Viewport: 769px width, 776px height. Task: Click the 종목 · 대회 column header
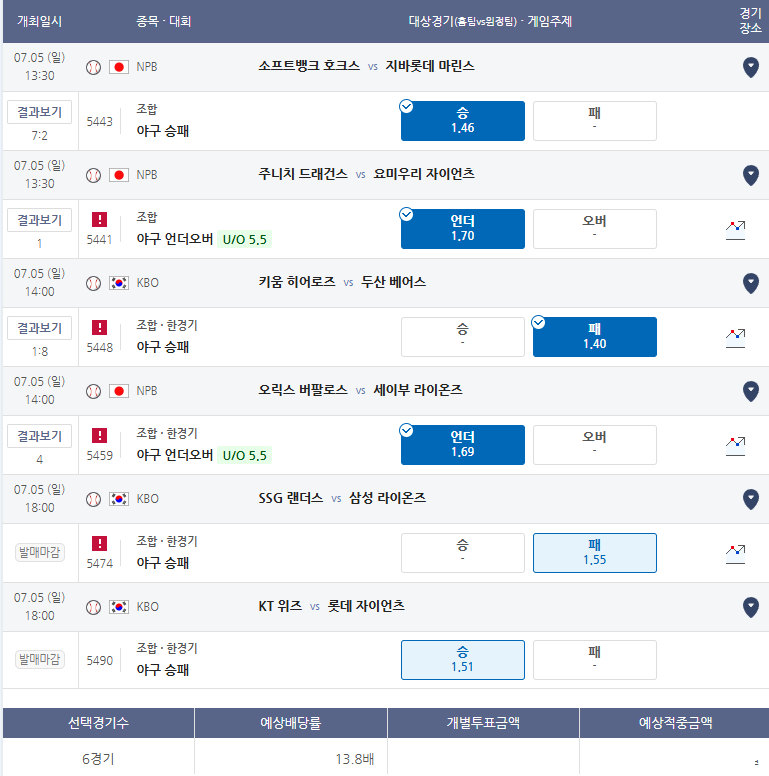pyautogui.click(x=163, y=21)
